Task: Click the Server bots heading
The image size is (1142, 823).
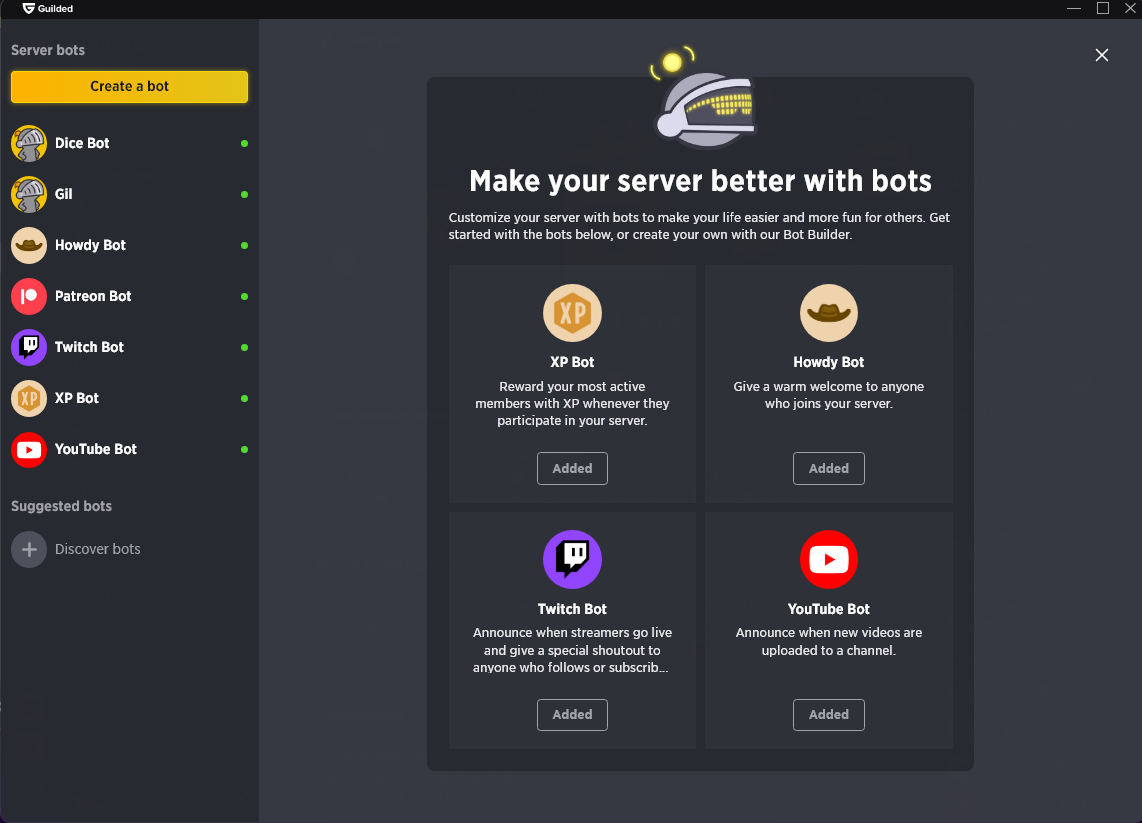Action: coord(48,50)
